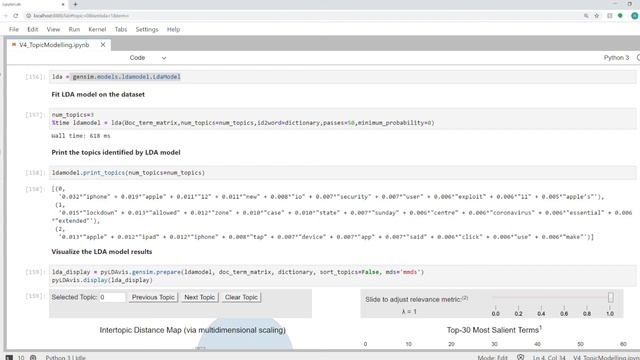Click the 'Fit LDA model on the dataset' heading
Viewport: 640px width, 360px height.
click(x=98, y=94)
